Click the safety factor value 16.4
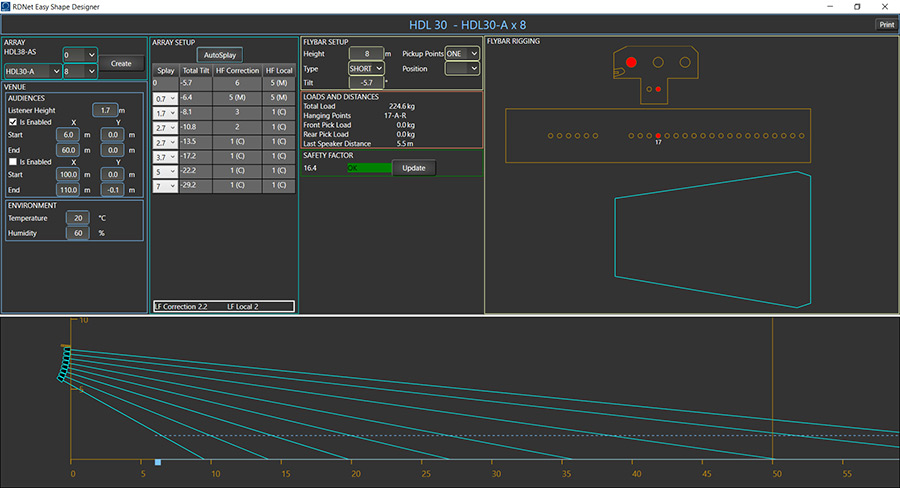The height and width of the screenshot is (488, 900). [x=310, y=168]
